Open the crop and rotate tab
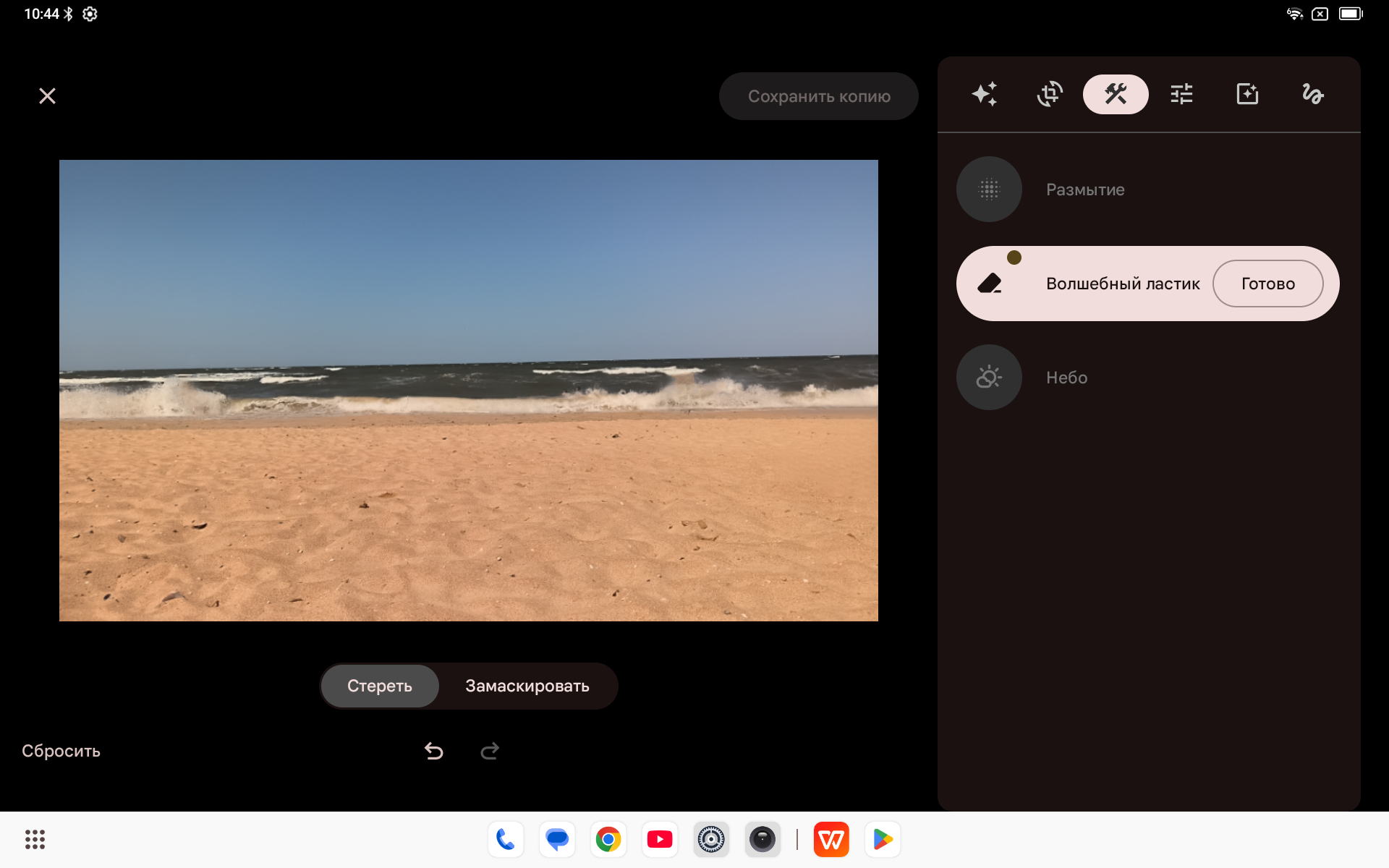 [x=1050, y=94]
